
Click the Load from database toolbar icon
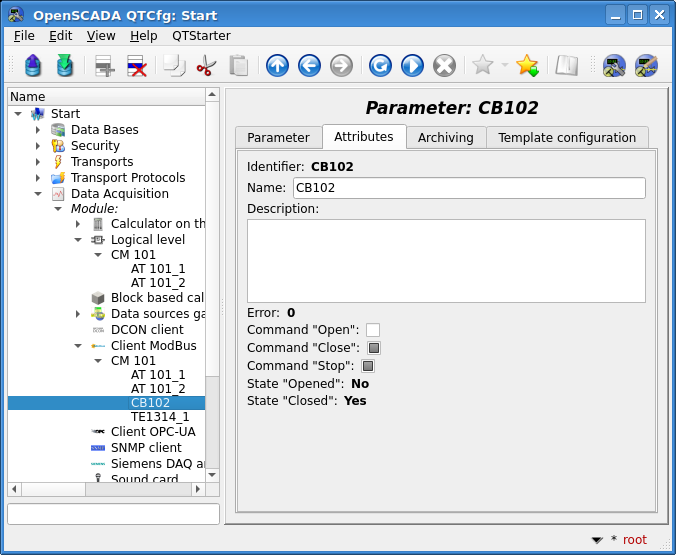(x=33, y=66)
